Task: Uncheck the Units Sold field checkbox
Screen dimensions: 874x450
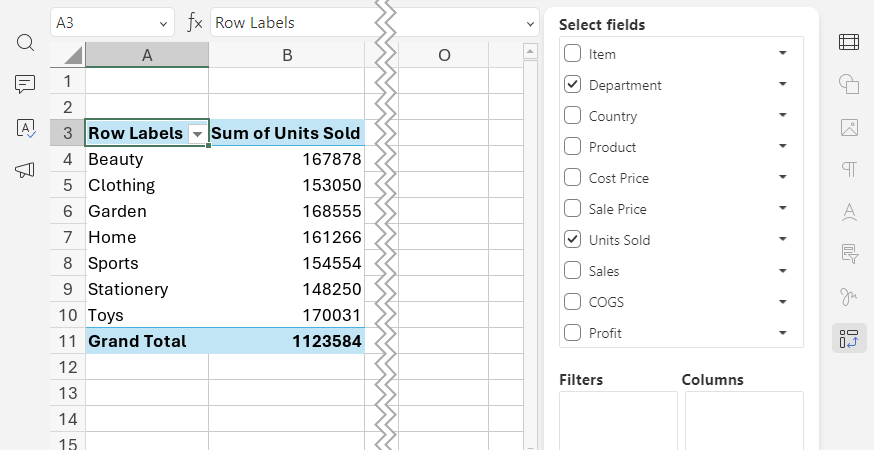Action: [x=572, y=240]
